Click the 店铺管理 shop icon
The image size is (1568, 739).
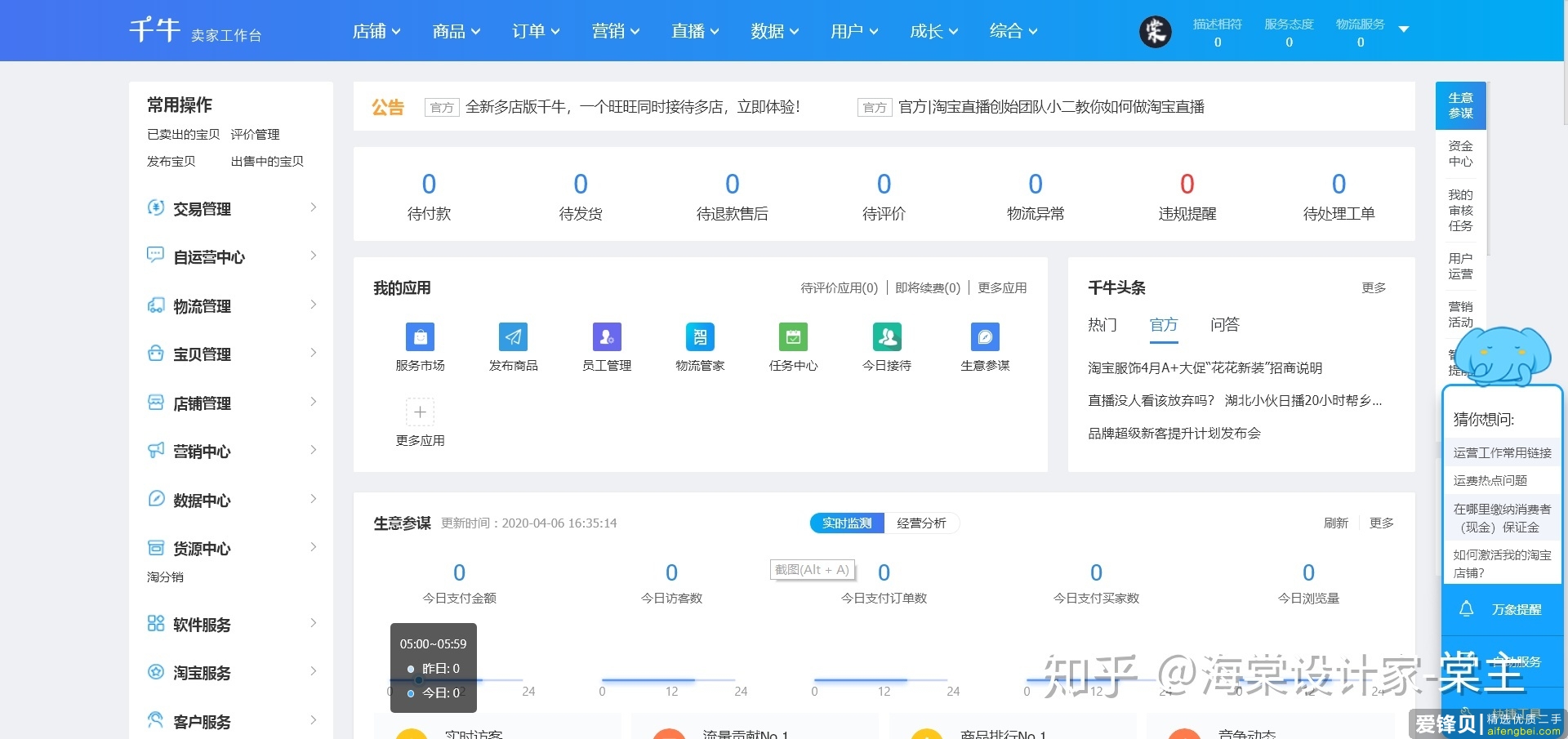[155, 402]
